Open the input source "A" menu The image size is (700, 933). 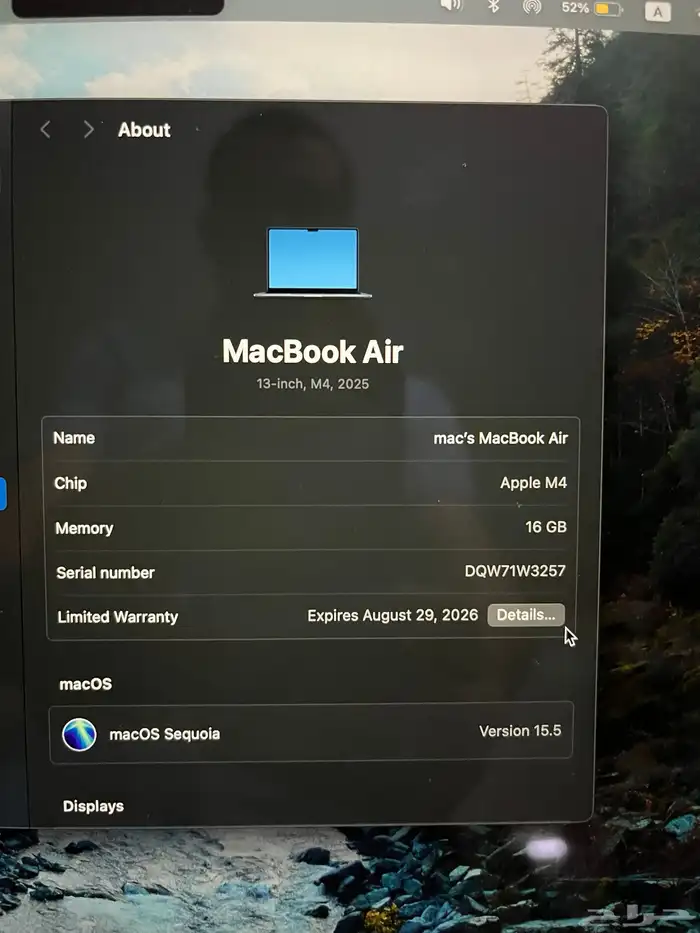(657, 12)
